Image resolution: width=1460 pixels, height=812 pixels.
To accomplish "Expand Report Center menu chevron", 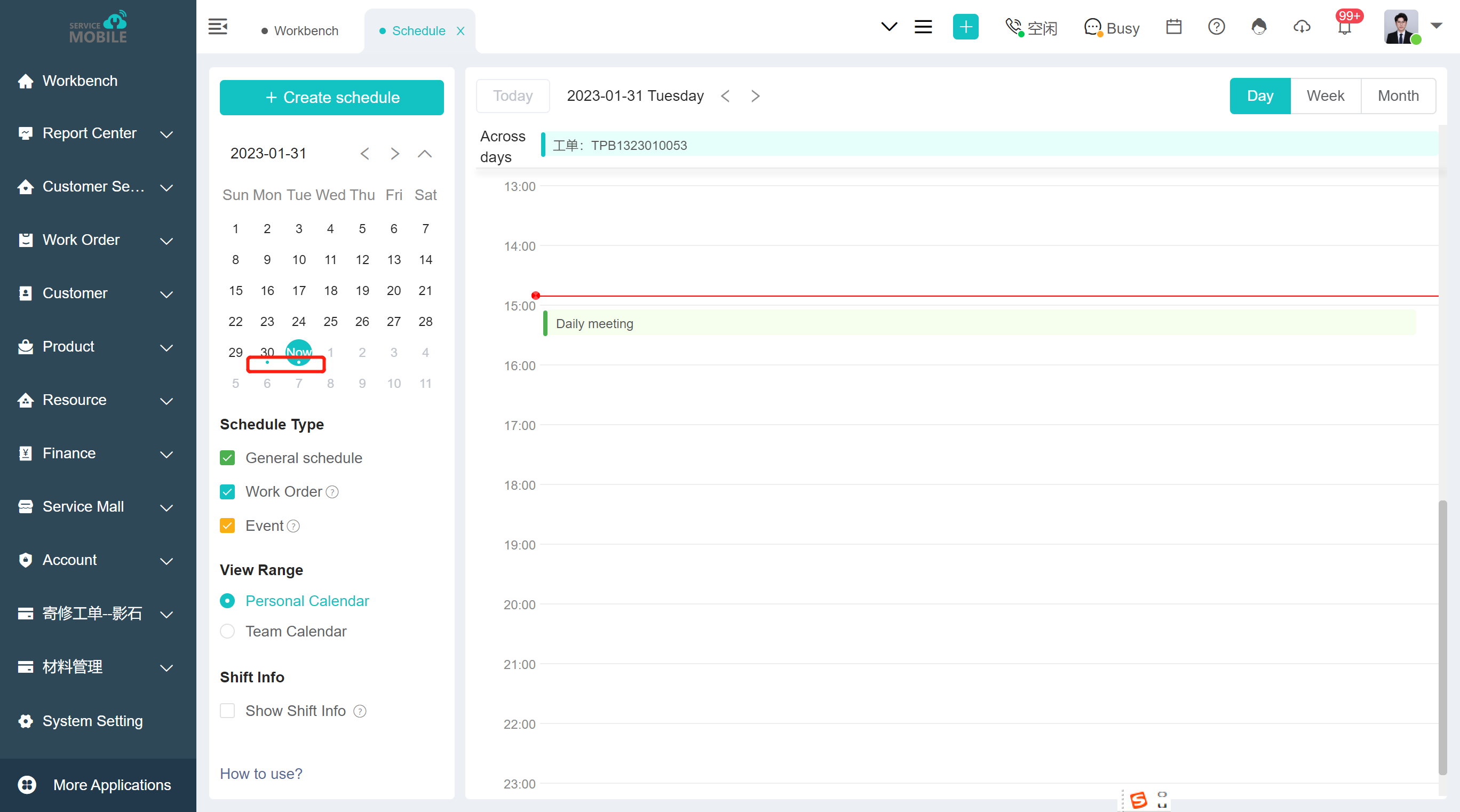I will coord(166,134).
